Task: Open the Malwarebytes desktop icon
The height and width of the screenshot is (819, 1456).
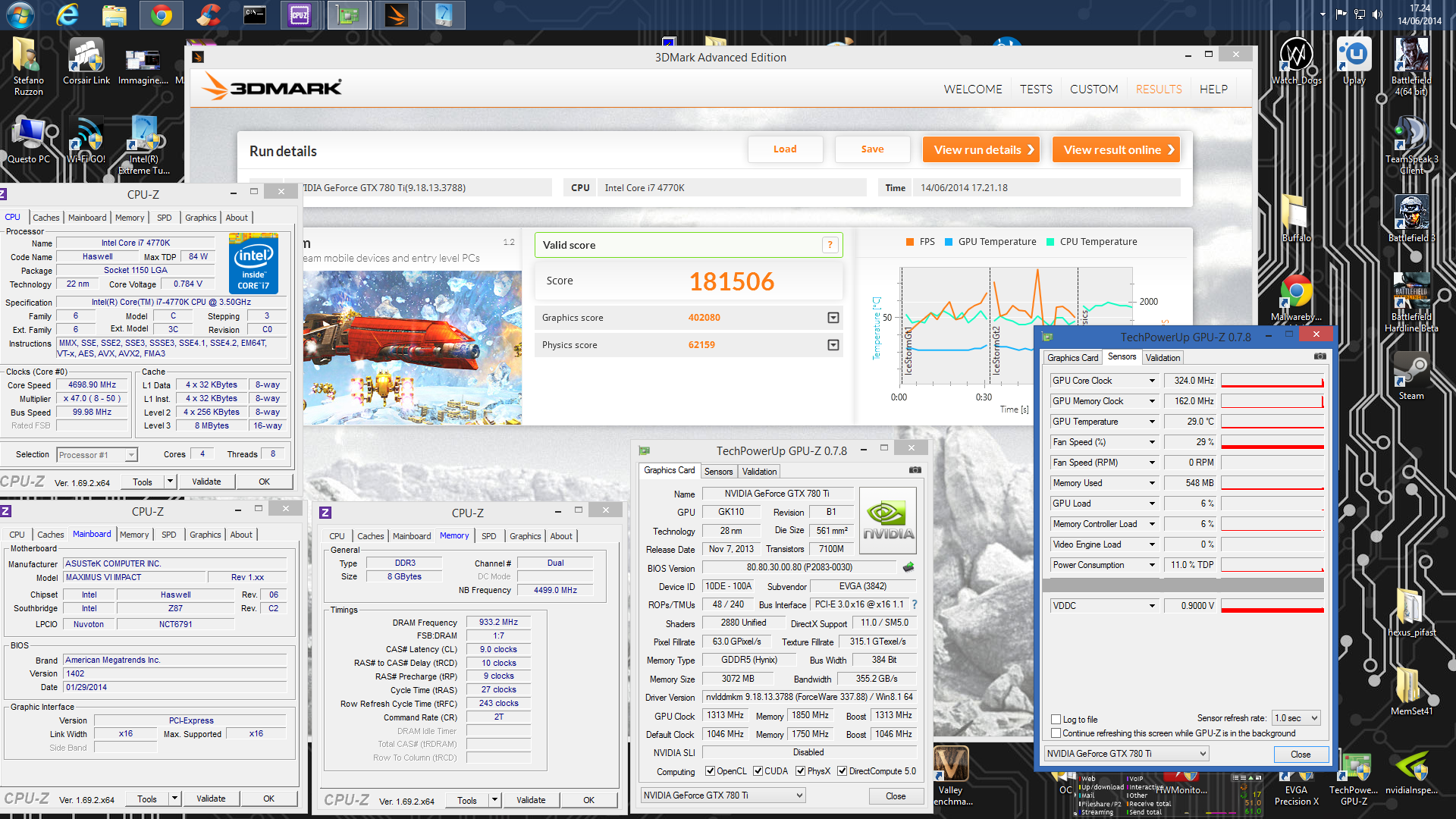Action: coord(1296,299)
